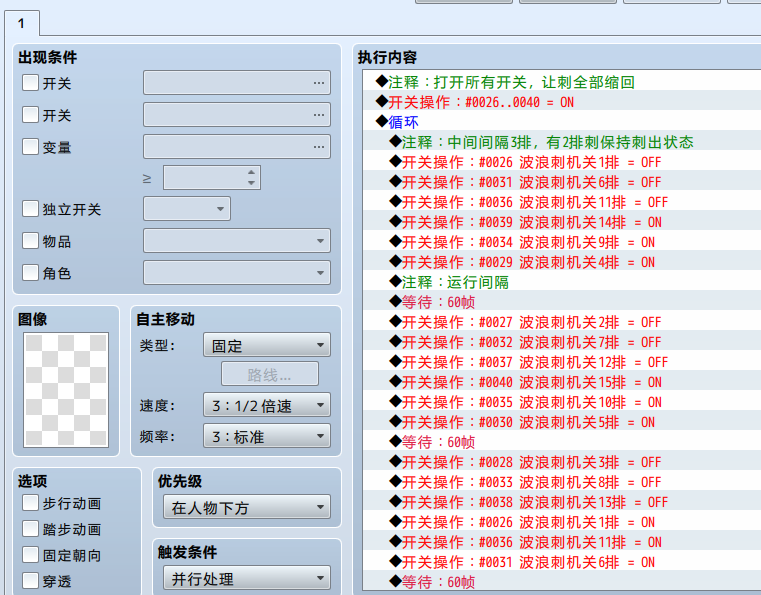Select 波浪刺机关15排 = ON command
761x595 pixels.
coord(562,382)
